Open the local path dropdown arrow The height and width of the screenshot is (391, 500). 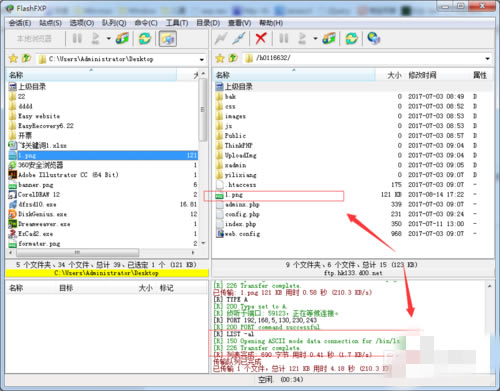tap(202, 60)
